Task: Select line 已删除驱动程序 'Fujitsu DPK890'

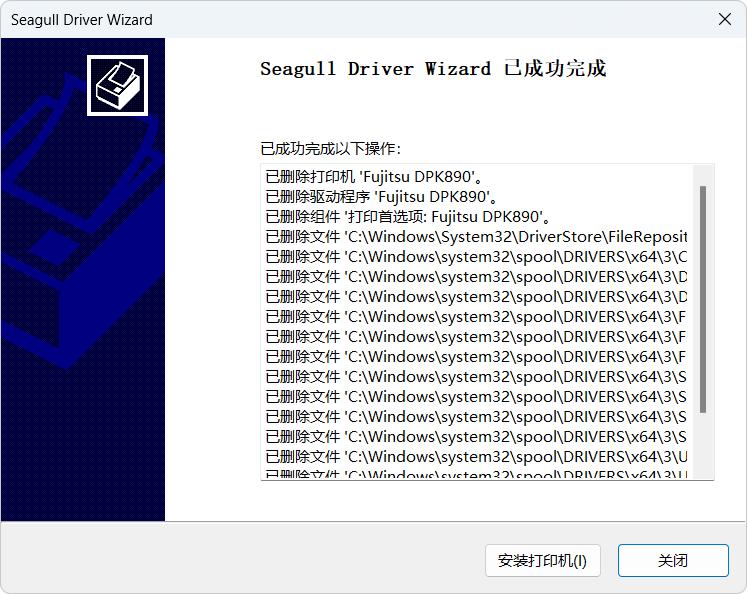Action: 382,197
